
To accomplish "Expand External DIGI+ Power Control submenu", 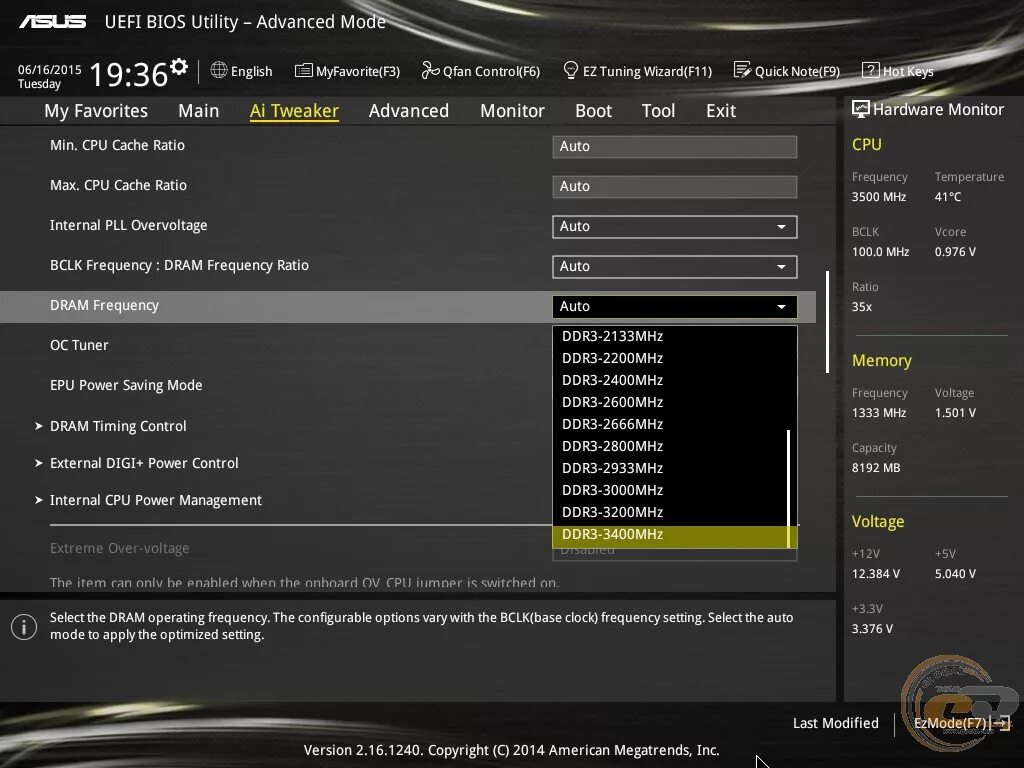I will tap(136, 463).
